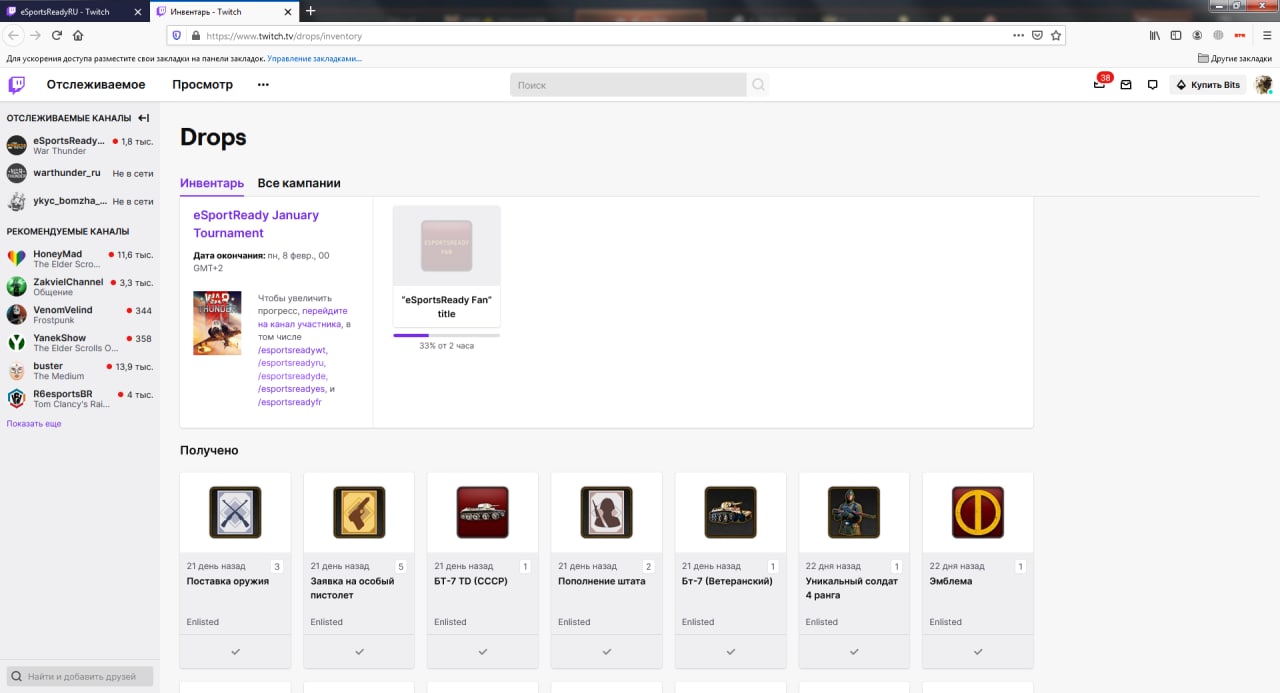This screenshot has height=693, width=1280.
Task: Open the three-dot More menu in Twitch nav
Action: [x=263, y=85]
